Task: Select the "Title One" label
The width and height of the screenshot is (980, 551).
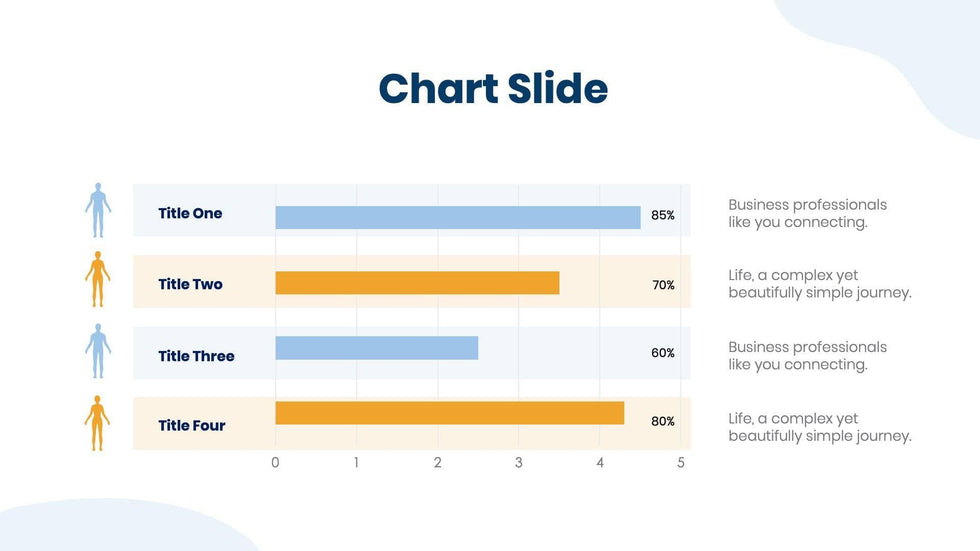Action: (x=190, y=213)
